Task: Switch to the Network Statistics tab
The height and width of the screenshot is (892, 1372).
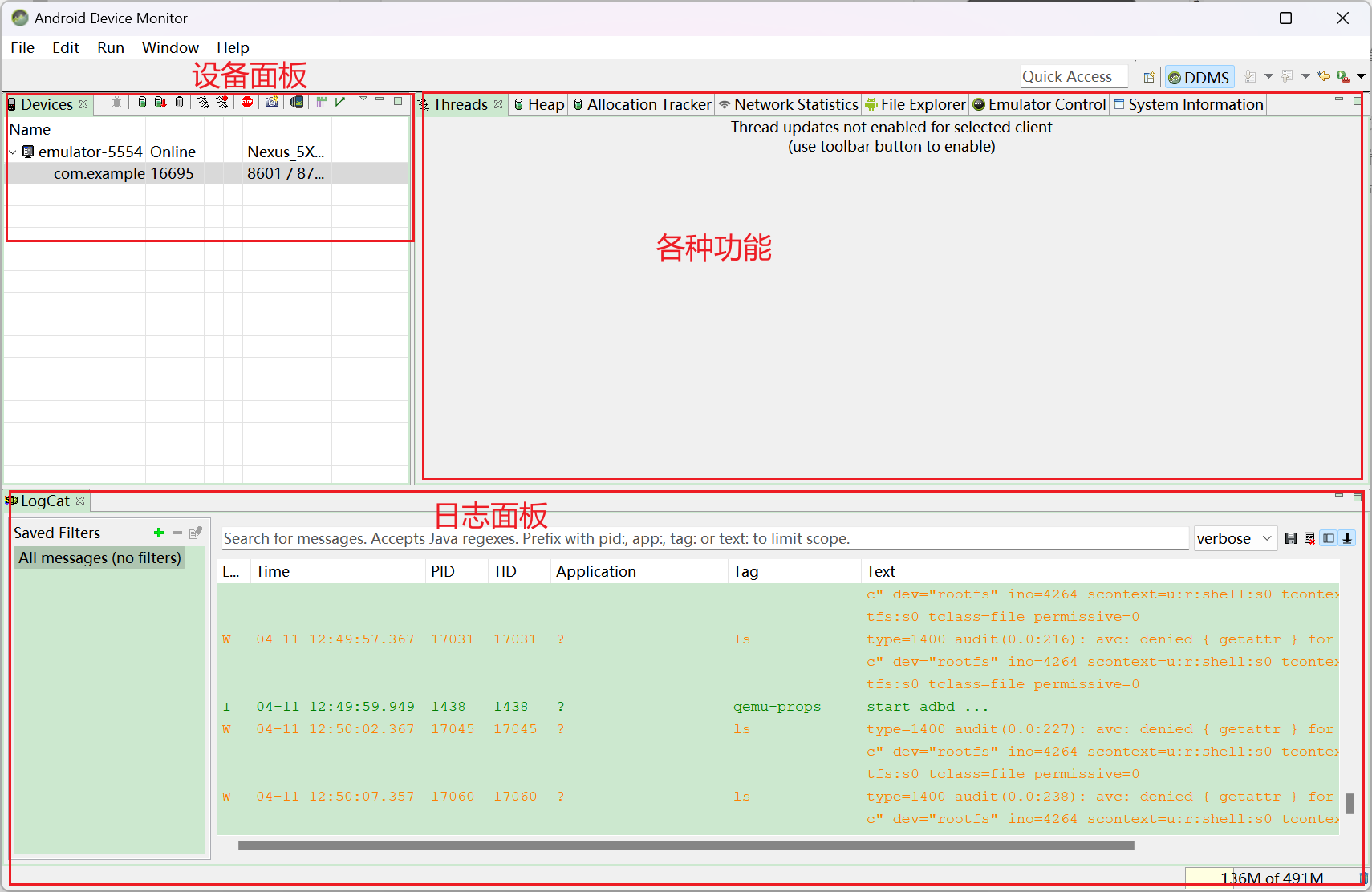Action: click(789, 104)
